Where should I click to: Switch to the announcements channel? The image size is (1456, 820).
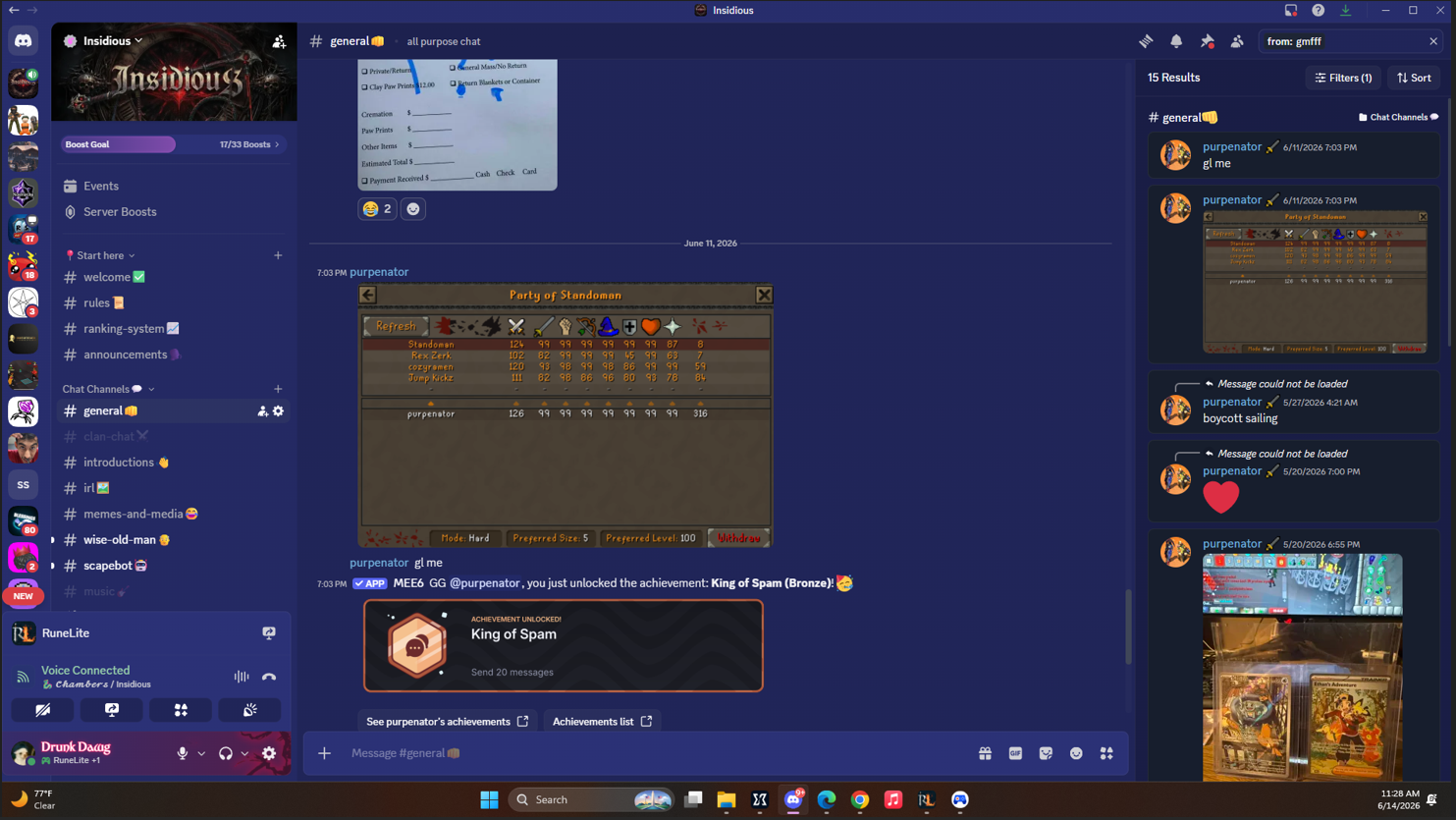click(x=173, y=355)
